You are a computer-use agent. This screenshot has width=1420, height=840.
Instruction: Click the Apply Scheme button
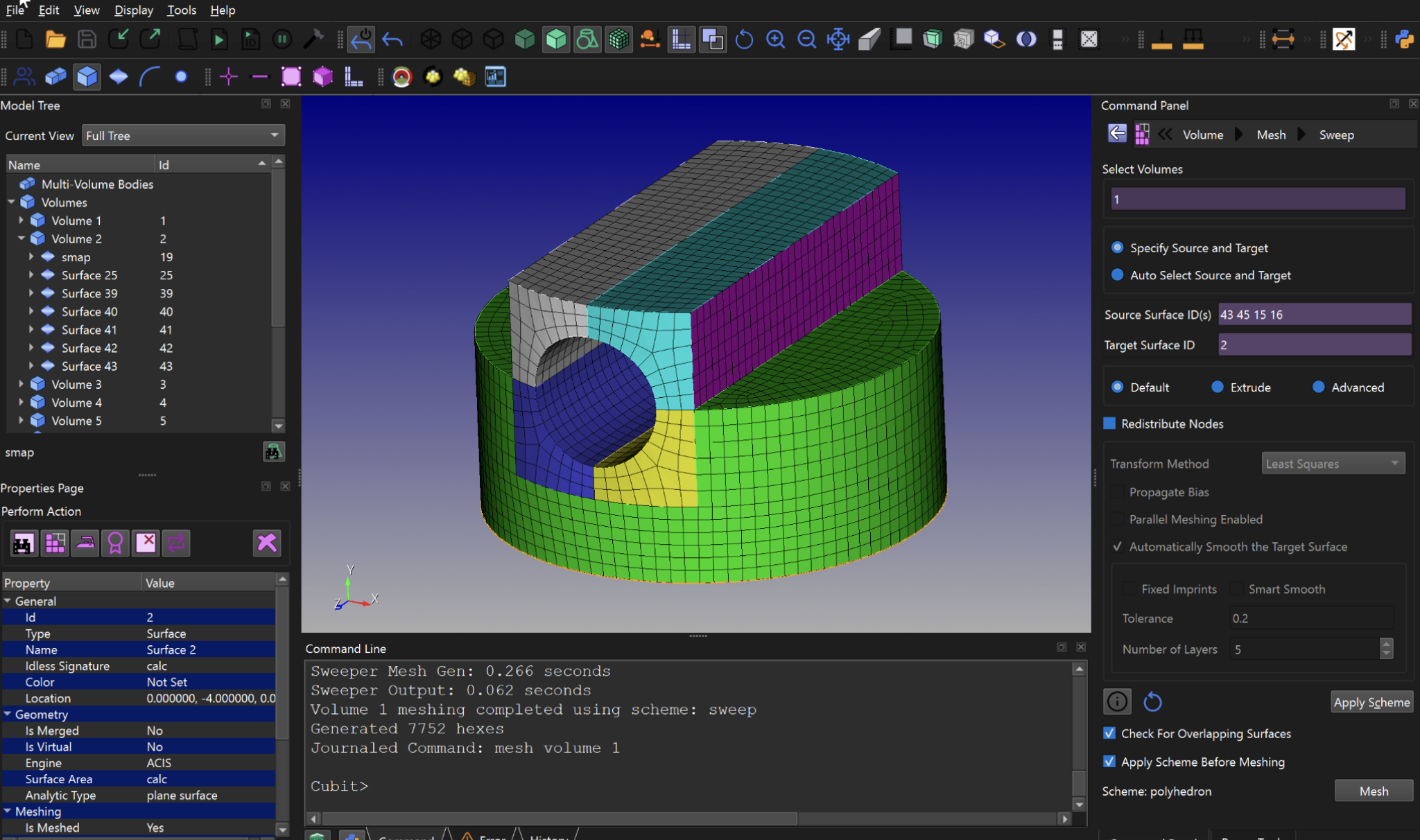1371,702
